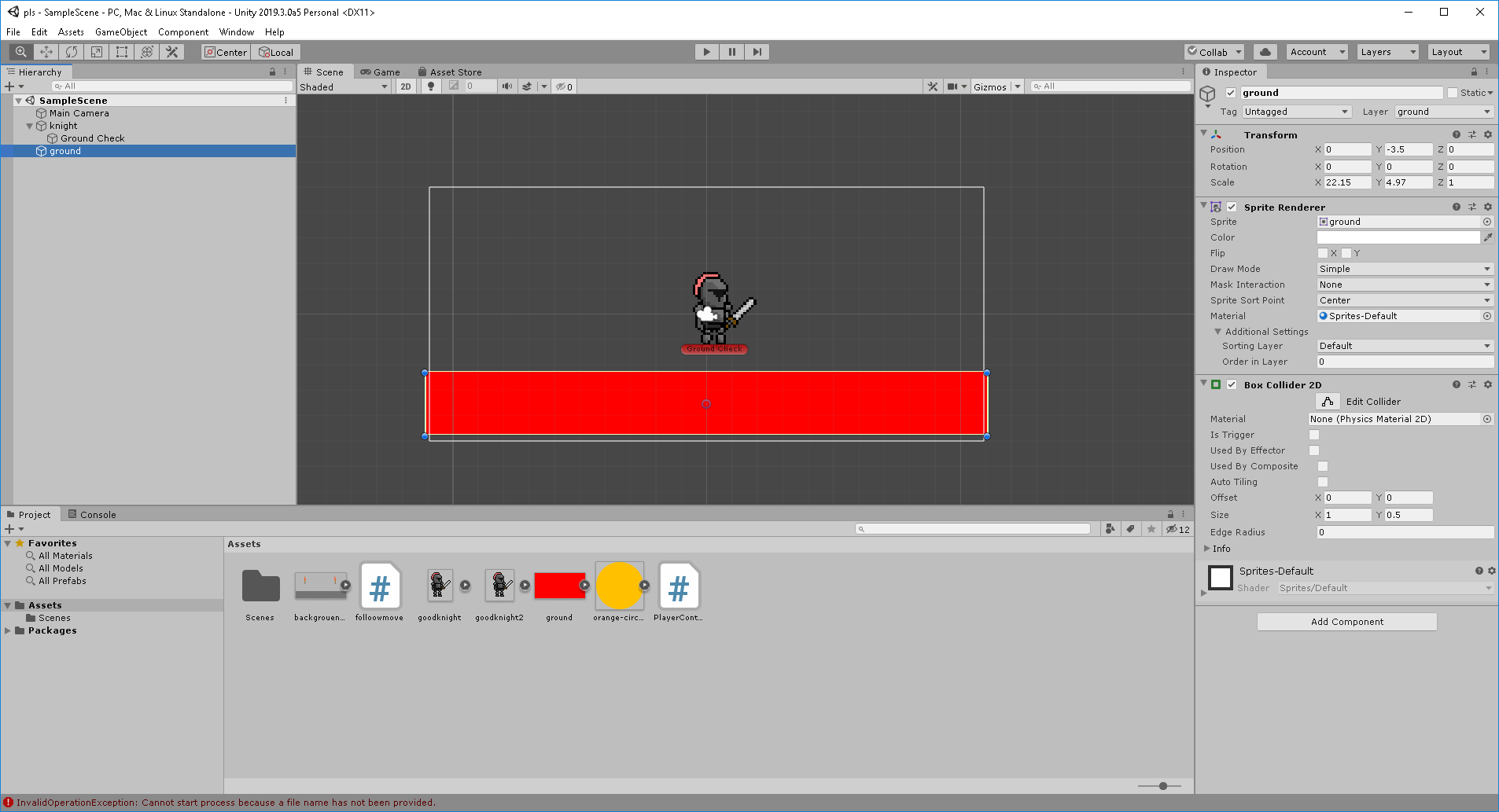Toggle Flip X checkbox

[1323, 253]
